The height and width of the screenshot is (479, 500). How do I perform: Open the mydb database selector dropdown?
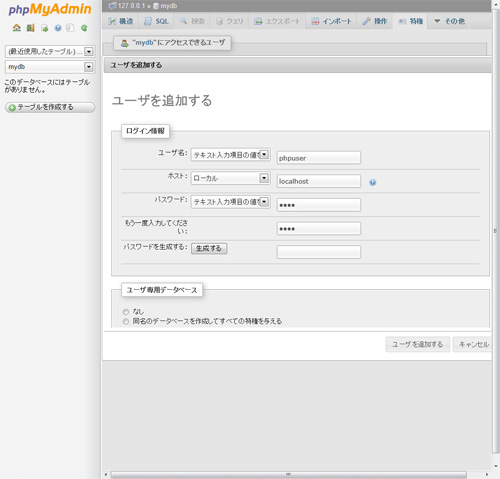[50, 67]
